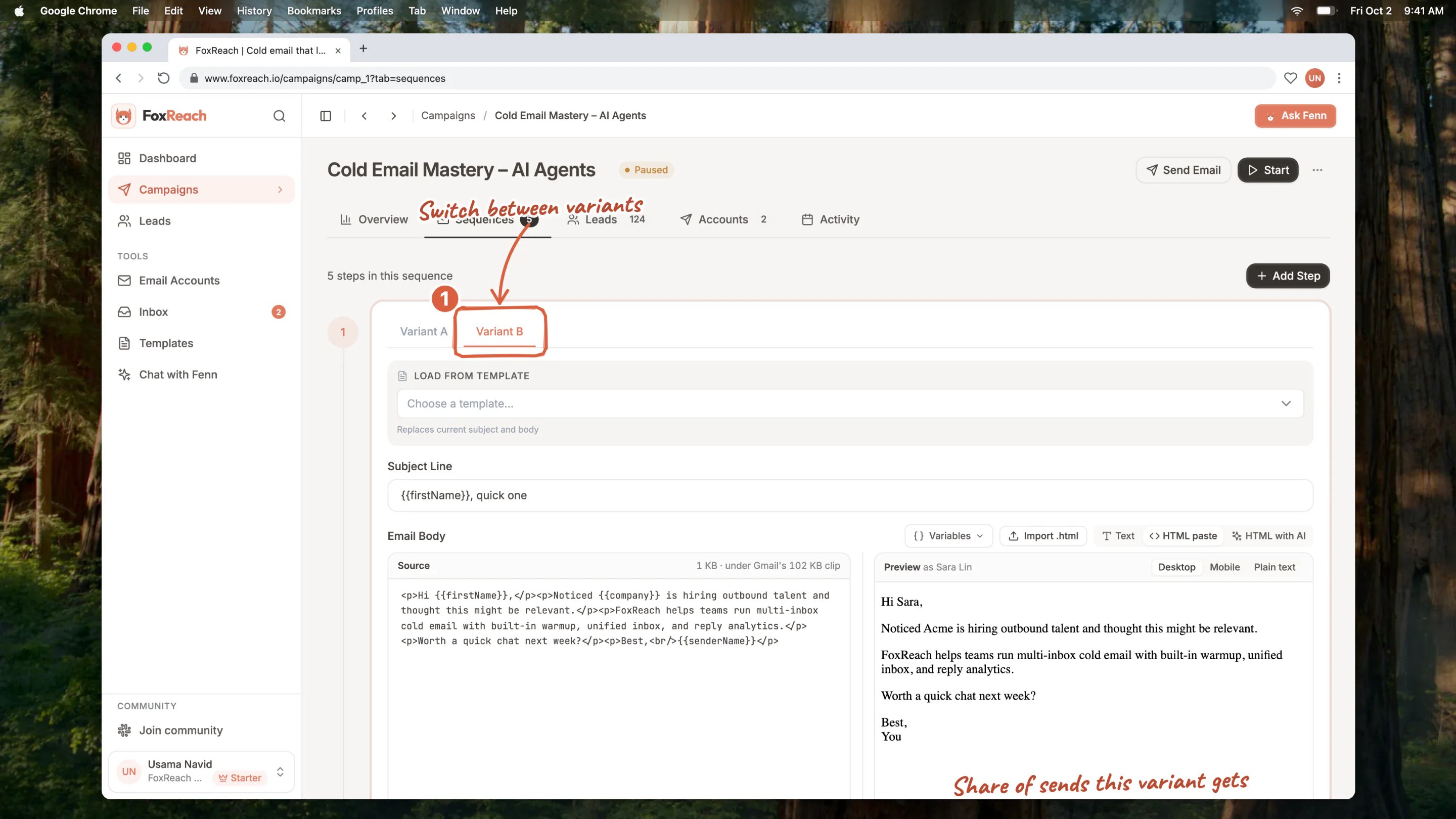Open the Variables dropdown

pos(948,536)
